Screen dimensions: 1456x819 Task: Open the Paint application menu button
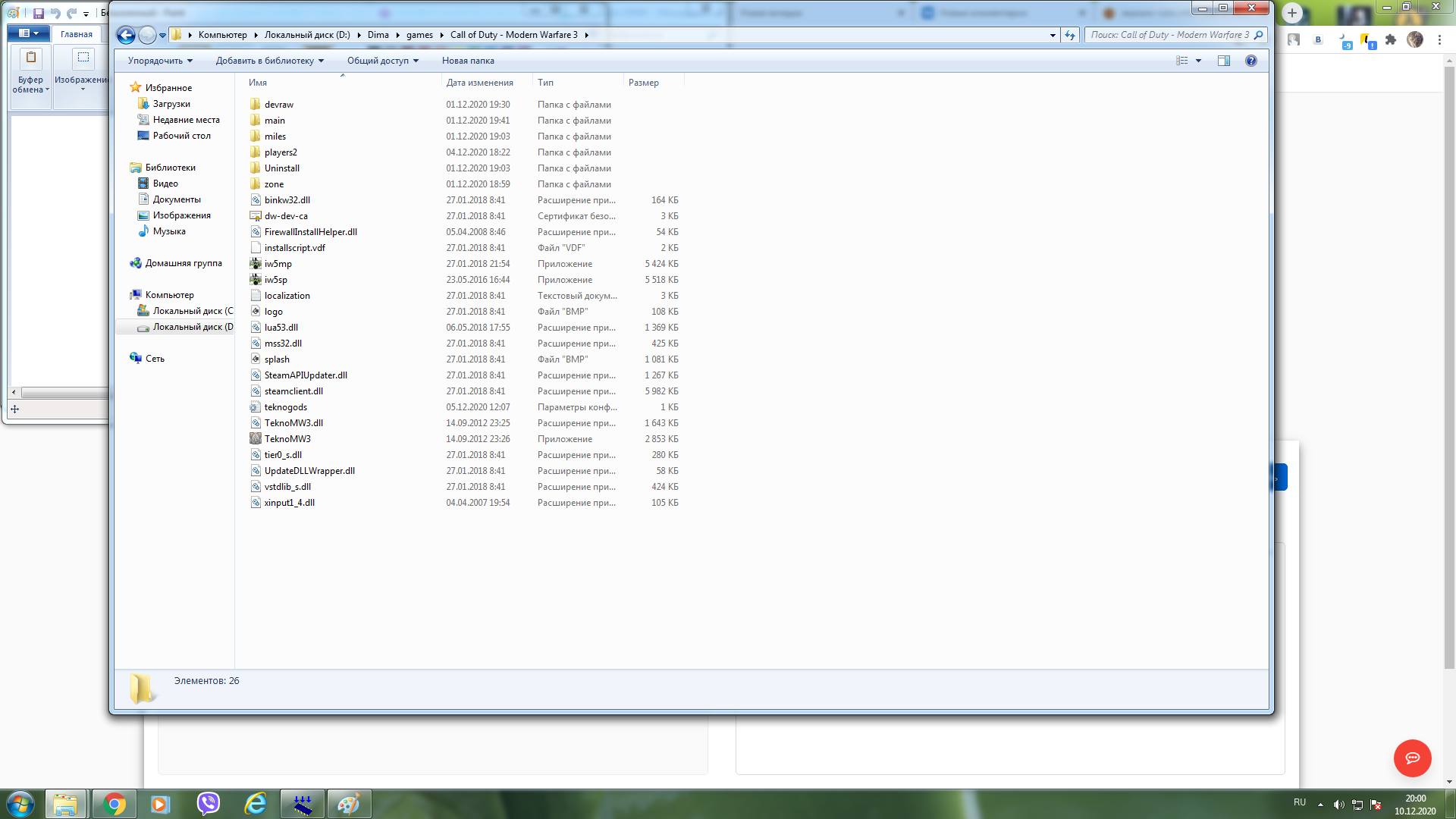coord(28,33)
